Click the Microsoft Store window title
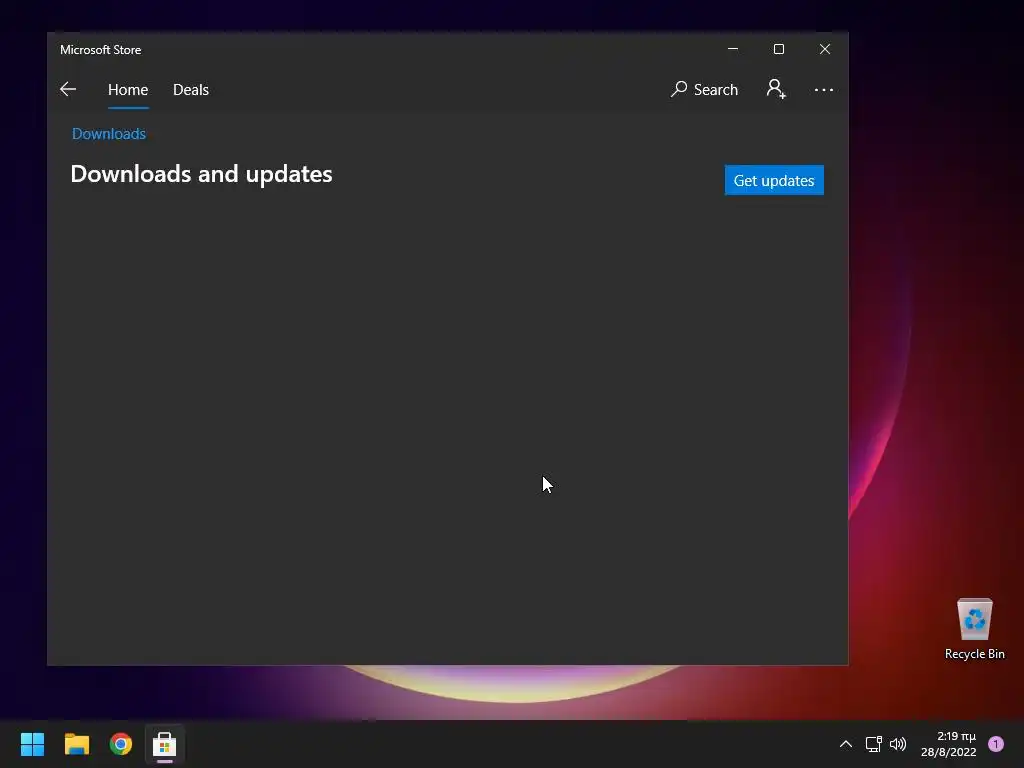The height and width of the screenshot is (768, 1024). (x=101, y=50)
